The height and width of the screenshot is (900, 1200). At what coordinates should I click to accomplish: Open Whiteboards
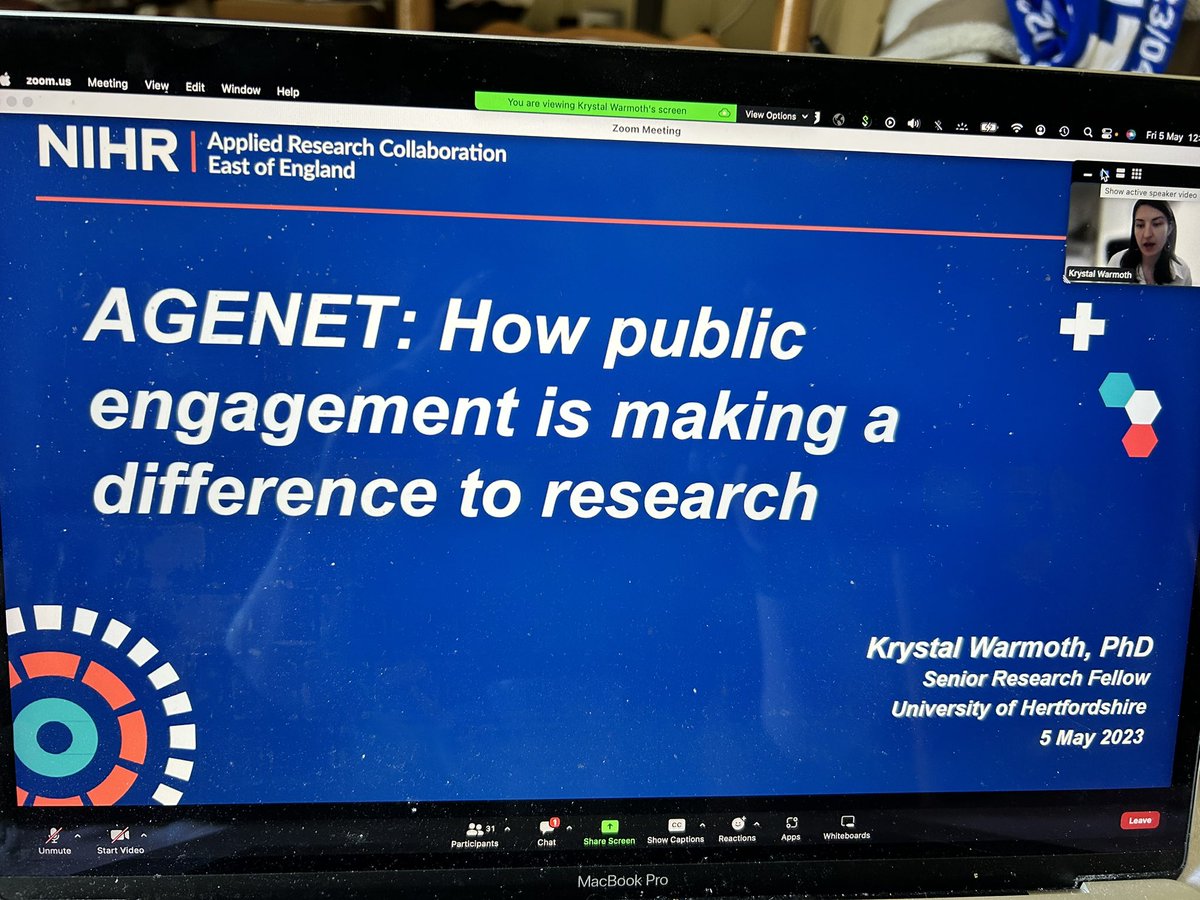pos(846,828)
